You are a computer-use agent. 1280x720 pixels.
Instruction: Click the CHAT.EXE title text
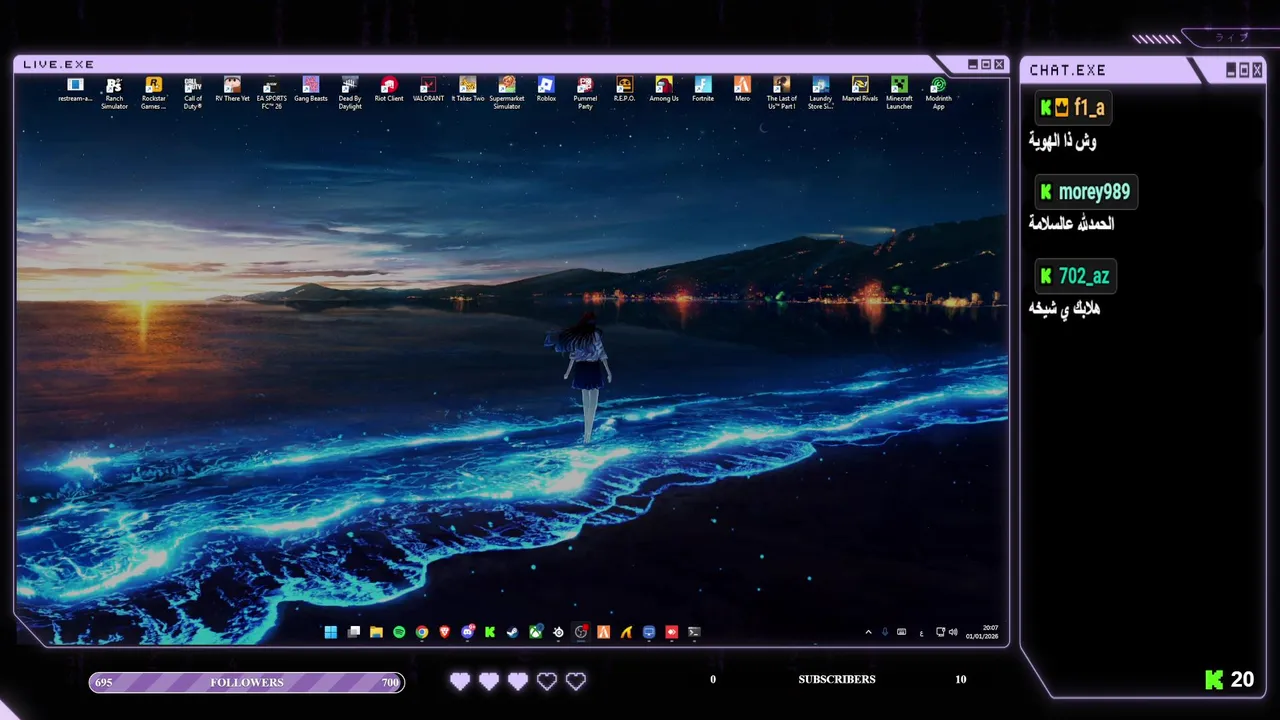point(1068,70)
